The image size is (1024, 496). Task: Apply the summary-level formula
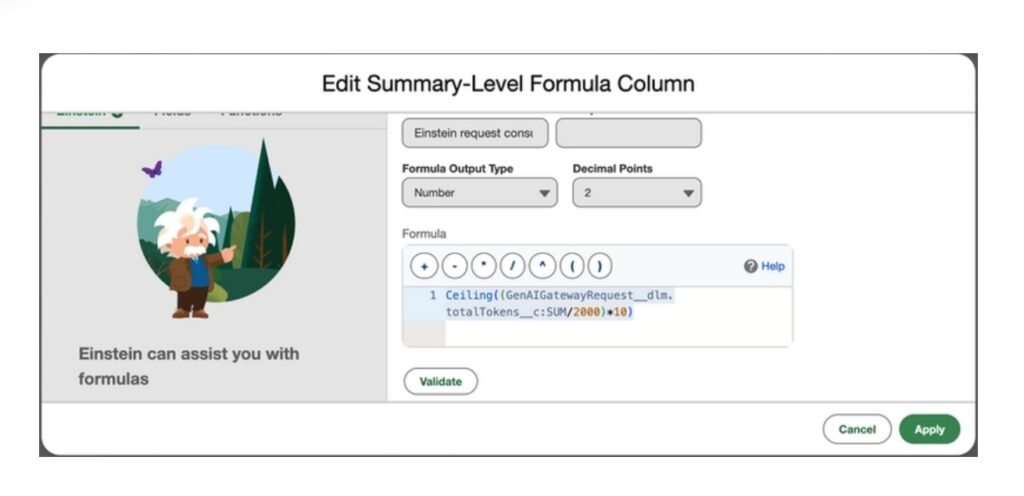[x=929, y=429]
